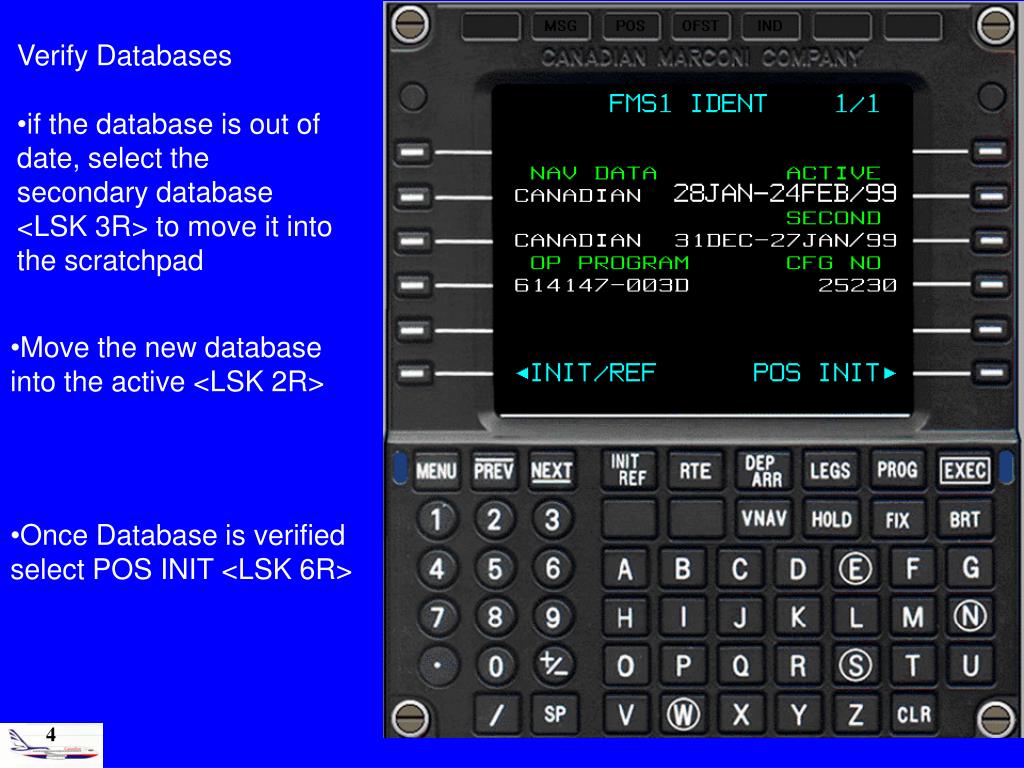Select the FIX function key

[x=897, y=519]
